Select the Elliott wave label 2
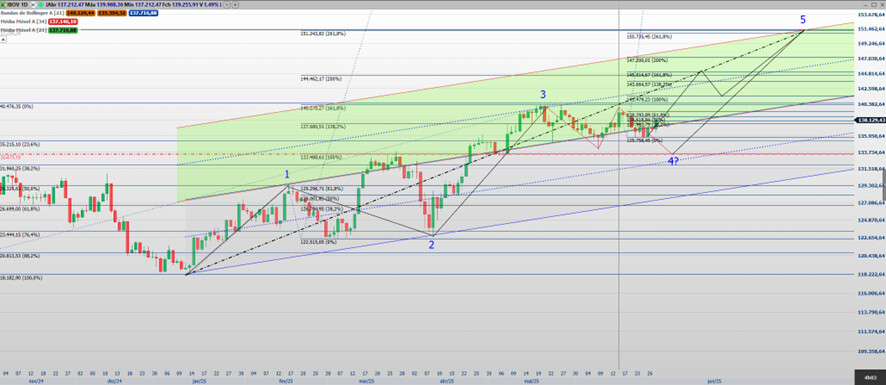Viewport: 886px width, 385px height. [431, 245]
